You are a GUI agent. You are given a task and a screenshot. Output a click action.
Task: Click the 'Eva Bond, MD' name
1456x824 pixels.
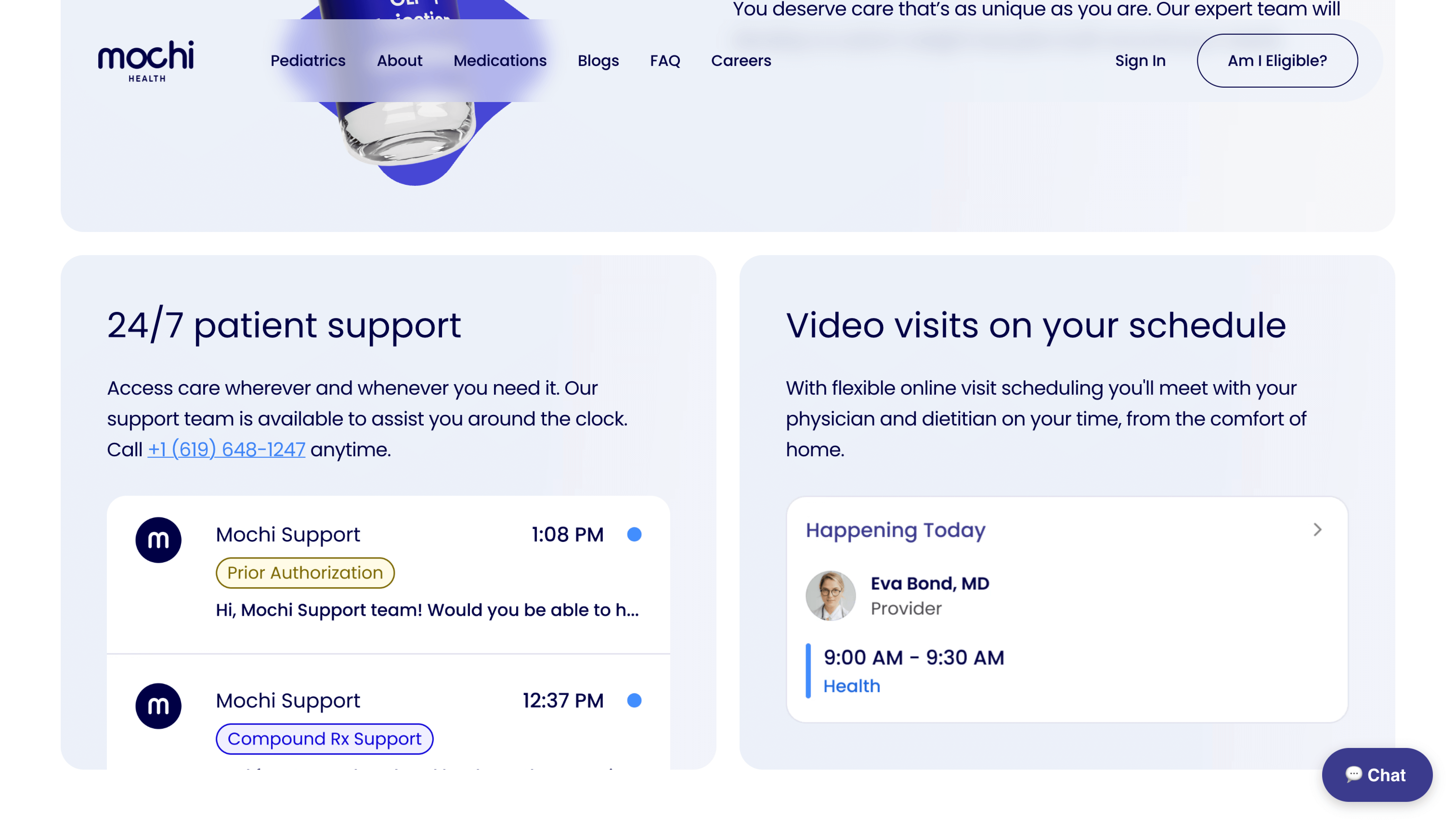(930, 583)
